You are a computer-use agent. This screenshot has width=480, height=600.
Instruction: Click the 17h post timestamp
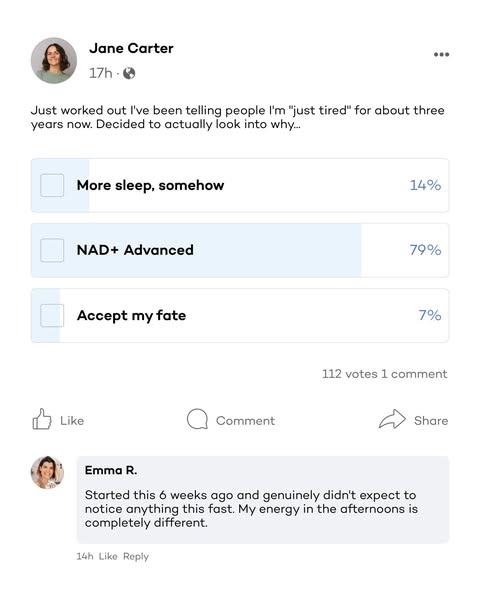click(101, 73)
